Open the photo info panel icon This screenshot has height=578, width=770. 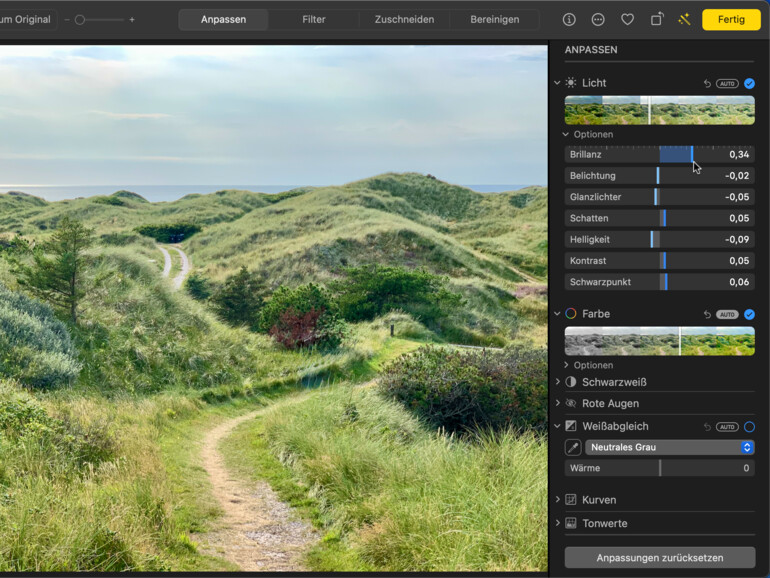point(569,19)
